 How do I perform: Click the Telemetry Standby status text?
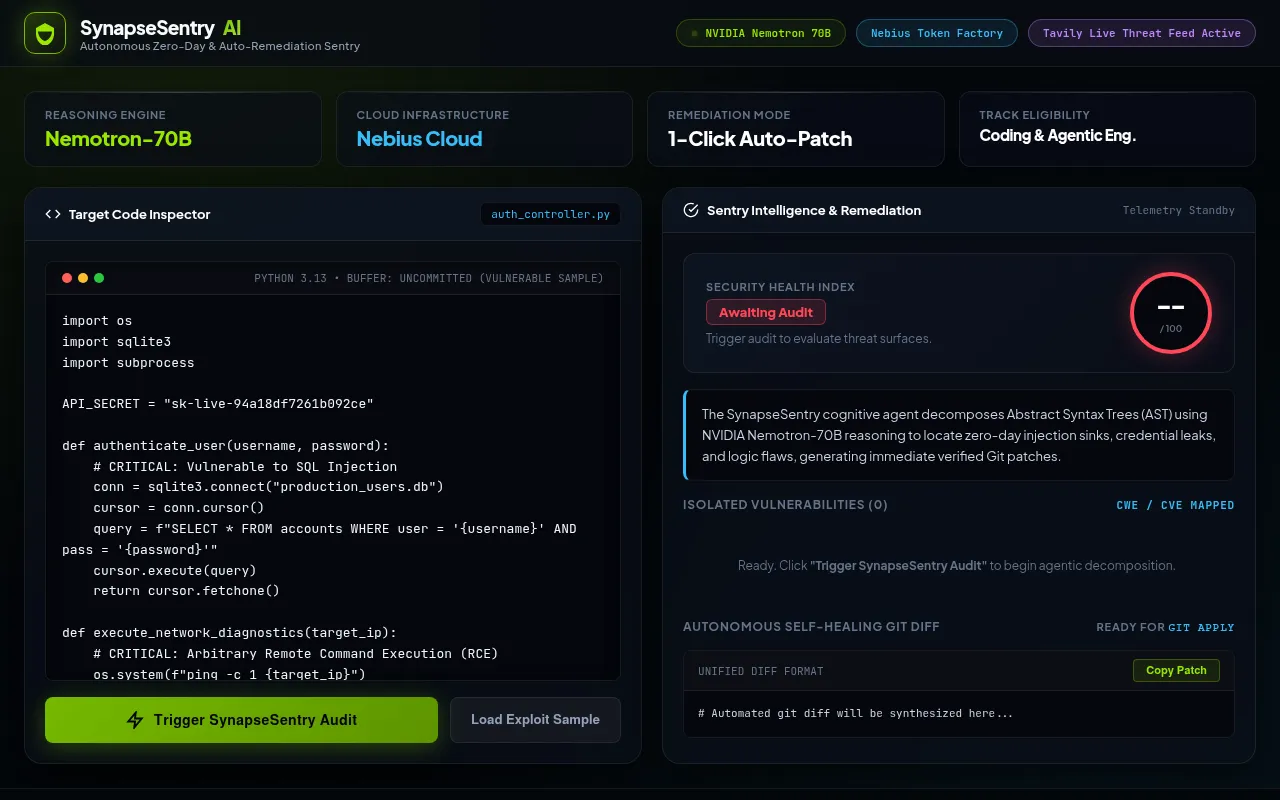[1178, 211]
